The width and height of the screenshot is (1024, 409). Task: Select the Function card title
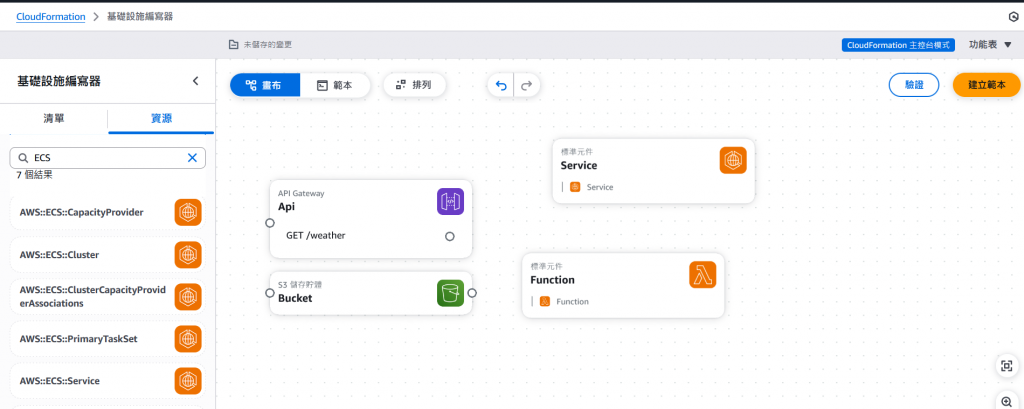pos(552,280)
